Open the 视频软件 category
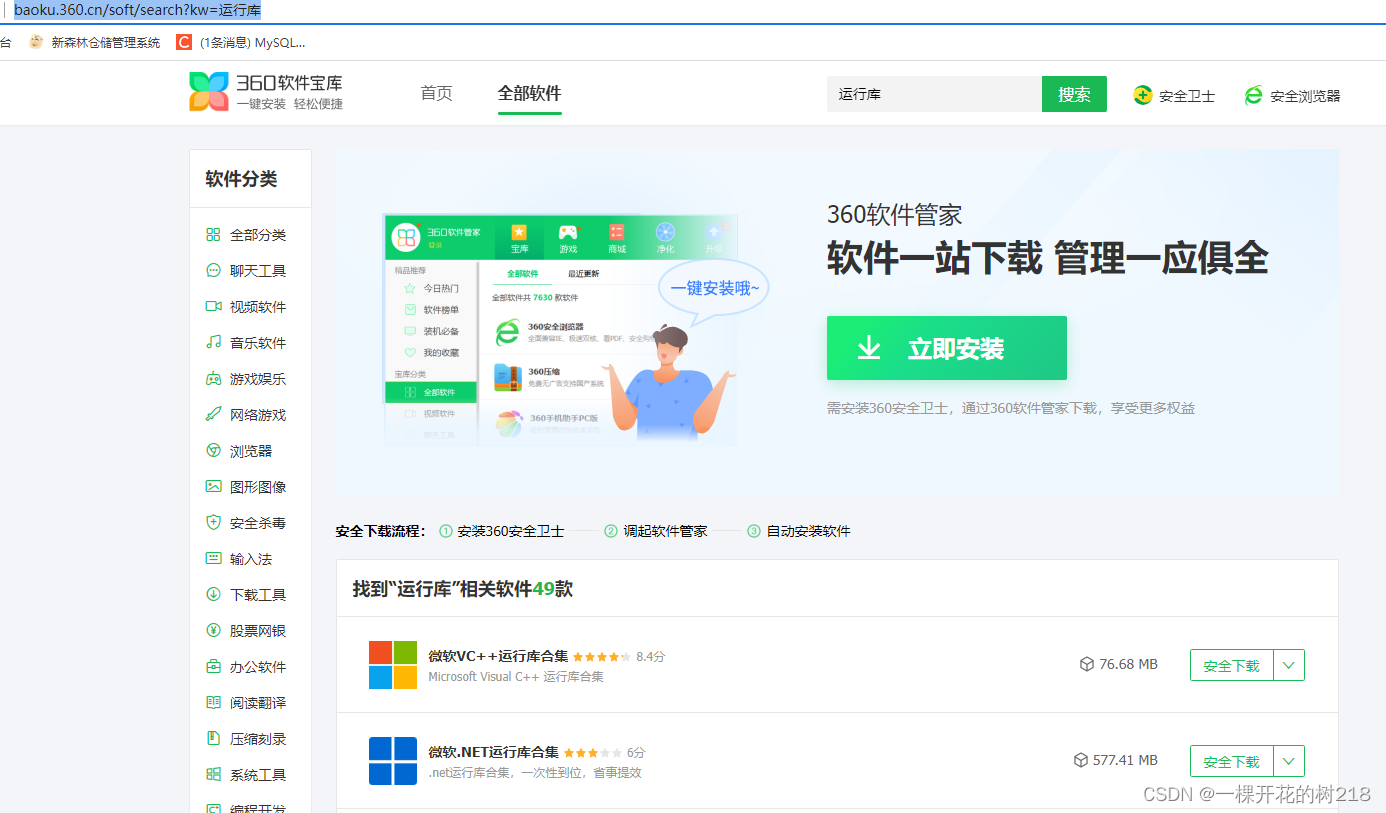1386x813 pixels. [258, 307]
